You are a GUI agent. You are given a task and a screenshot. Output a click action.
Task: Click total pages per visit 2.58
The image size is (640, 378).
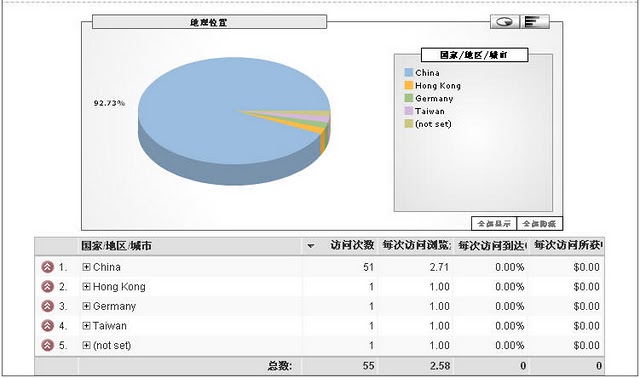tap(440, 366)
